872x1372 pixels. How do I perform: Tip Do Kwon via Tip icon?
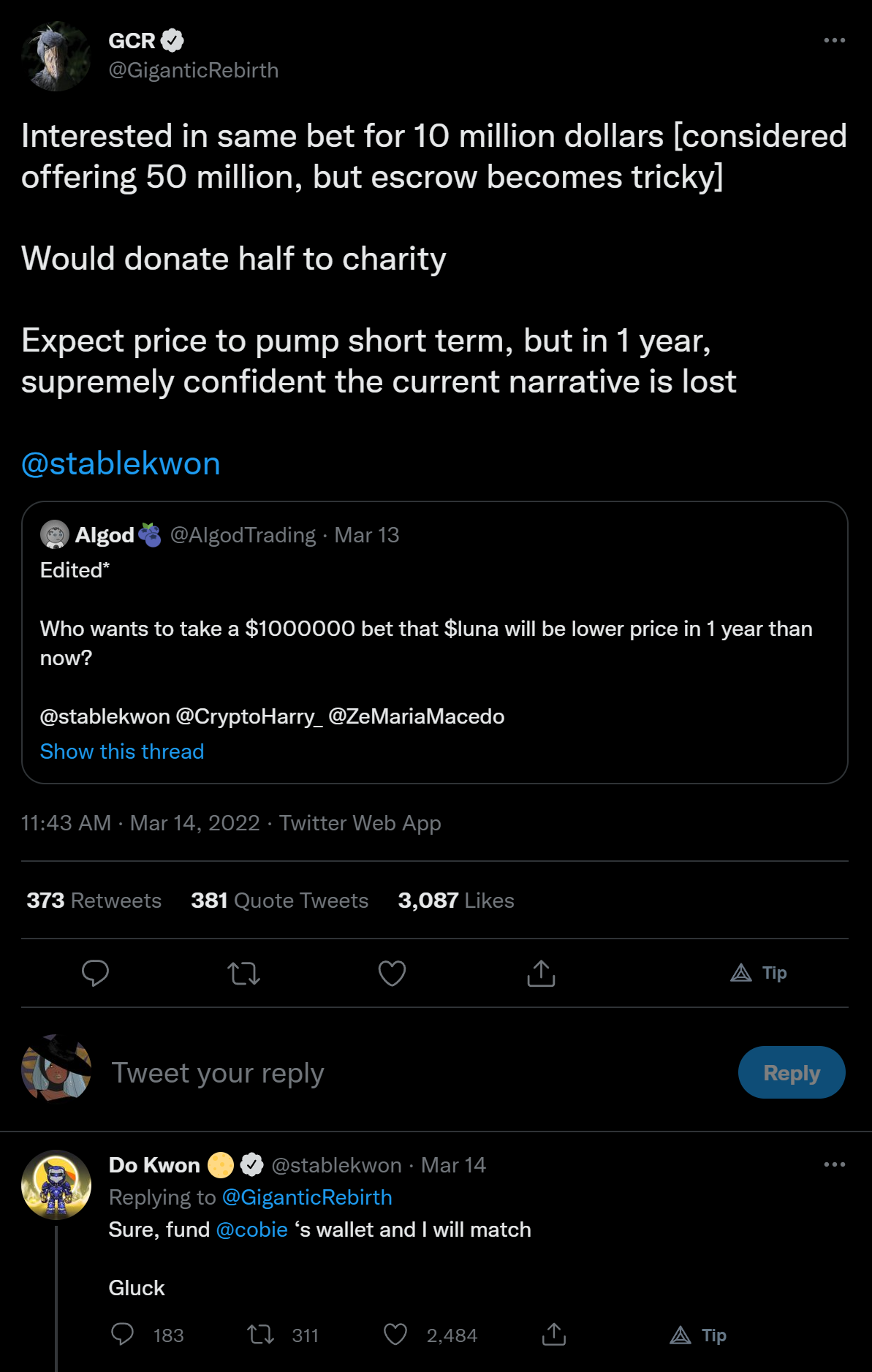(698, 1335)
